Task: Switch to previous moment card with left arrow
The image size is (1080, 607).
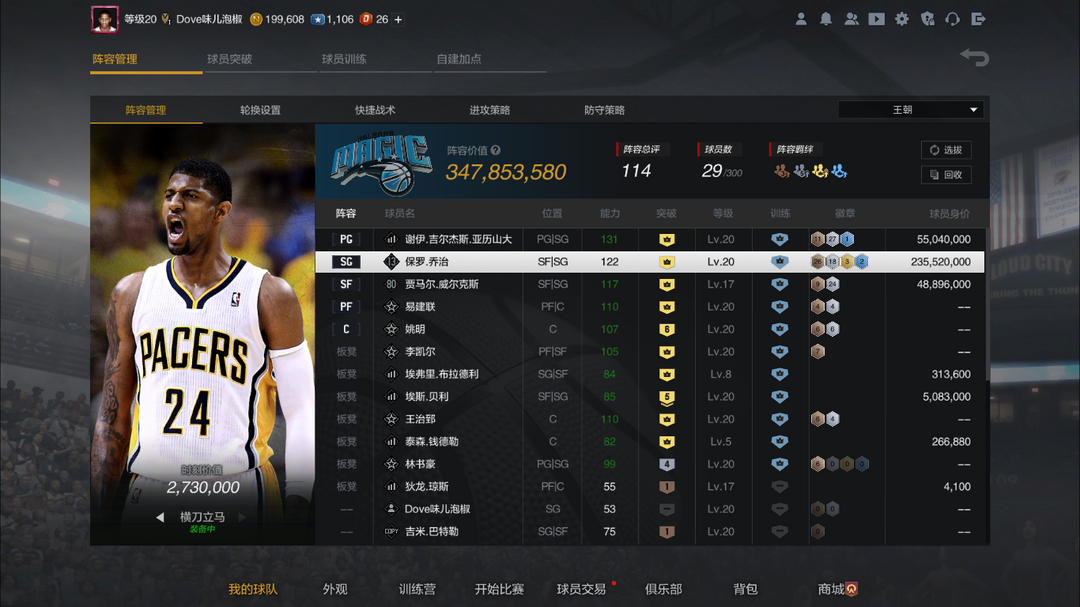Action: click(160, 518)
